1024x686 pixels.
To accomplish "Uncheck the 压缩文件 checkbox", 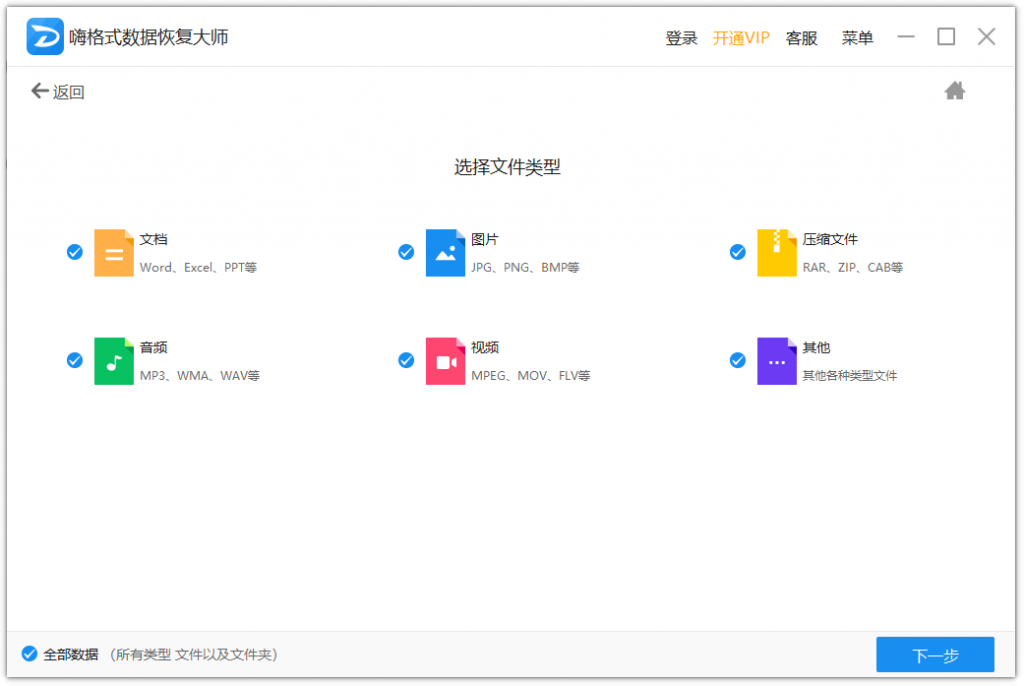I will point(738,252).
